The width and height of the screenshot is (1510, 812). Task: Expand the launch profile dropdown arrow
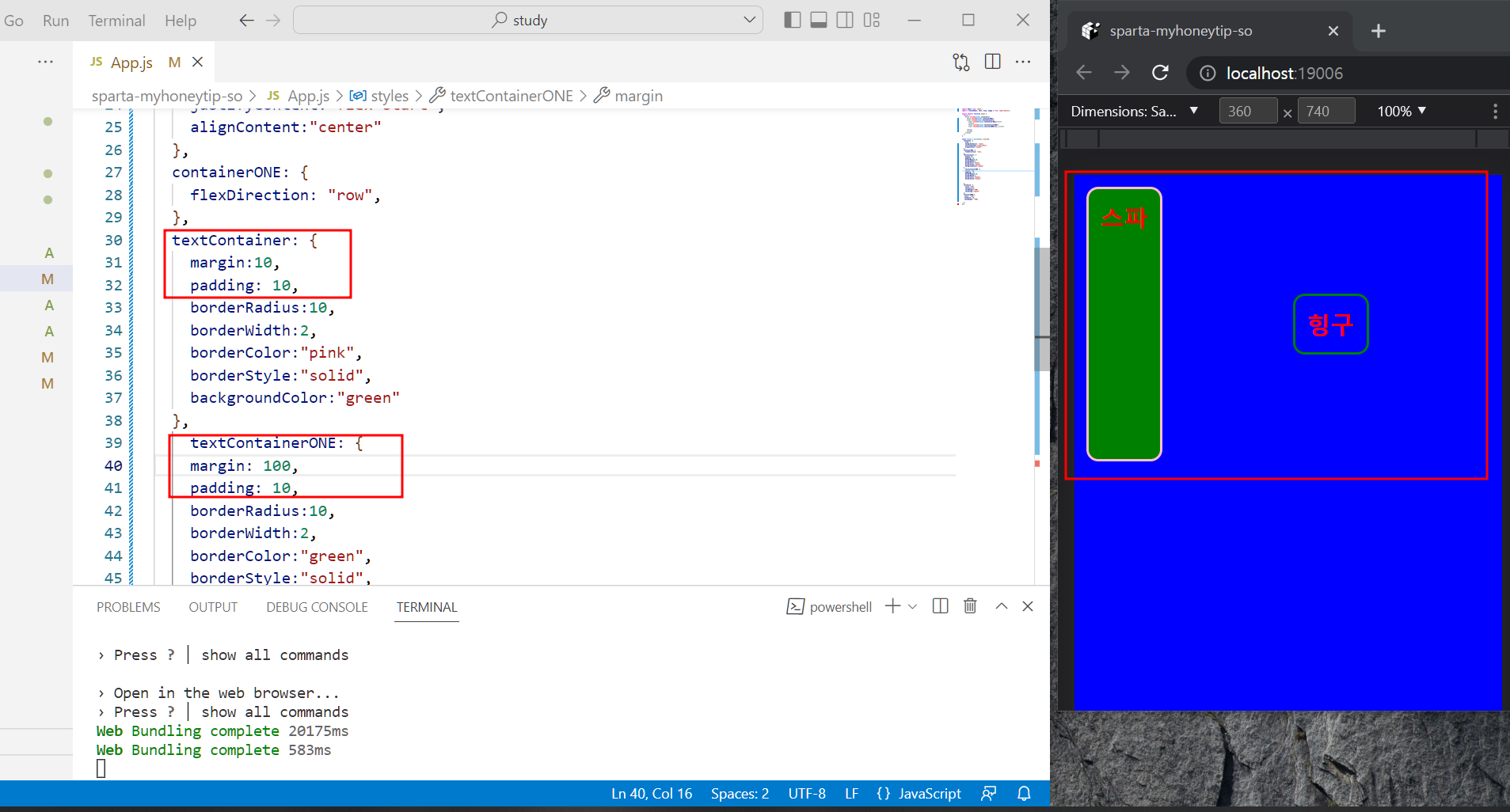pos(912,606)
